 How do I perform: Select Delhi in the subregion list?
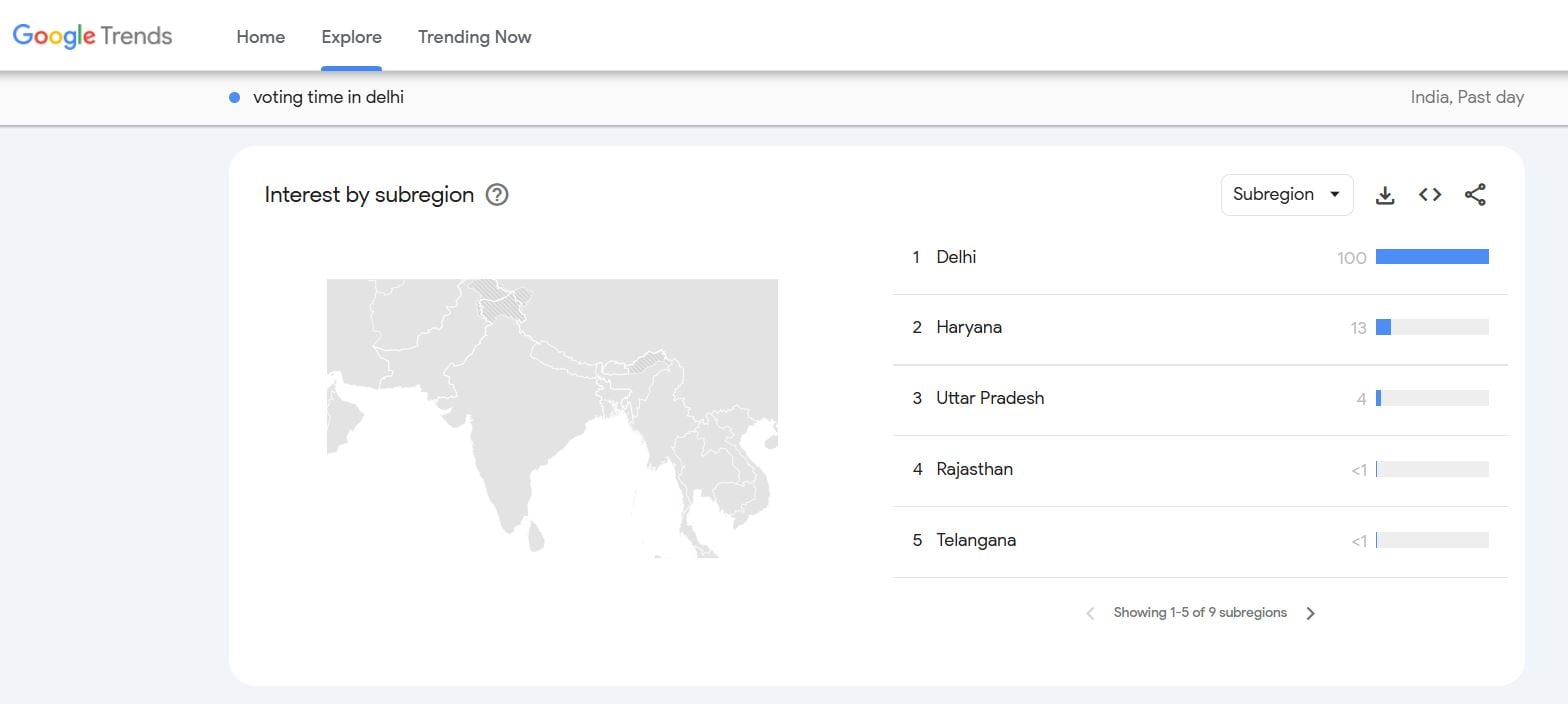tap(956, 257)
